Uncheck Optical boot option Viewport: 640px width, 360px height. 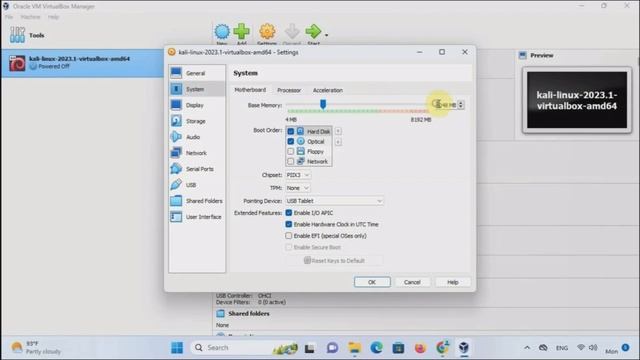(x=291, y=141)
